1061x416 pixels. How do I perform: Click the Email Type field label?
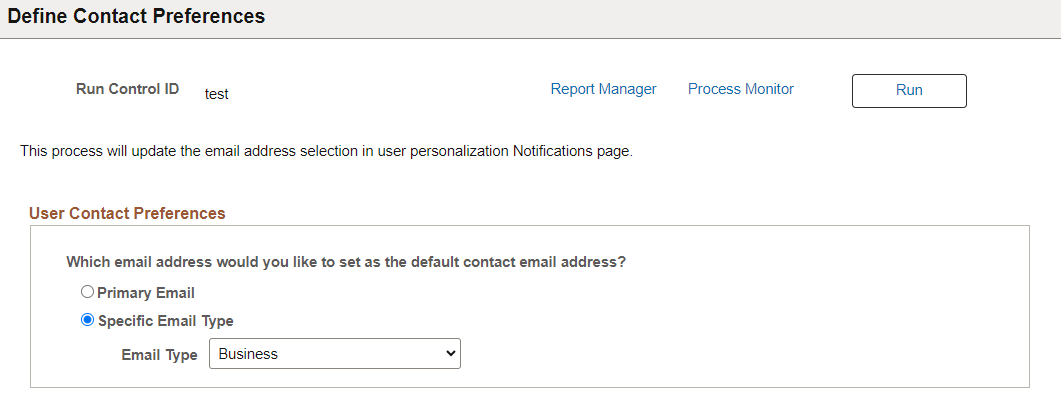159,355
